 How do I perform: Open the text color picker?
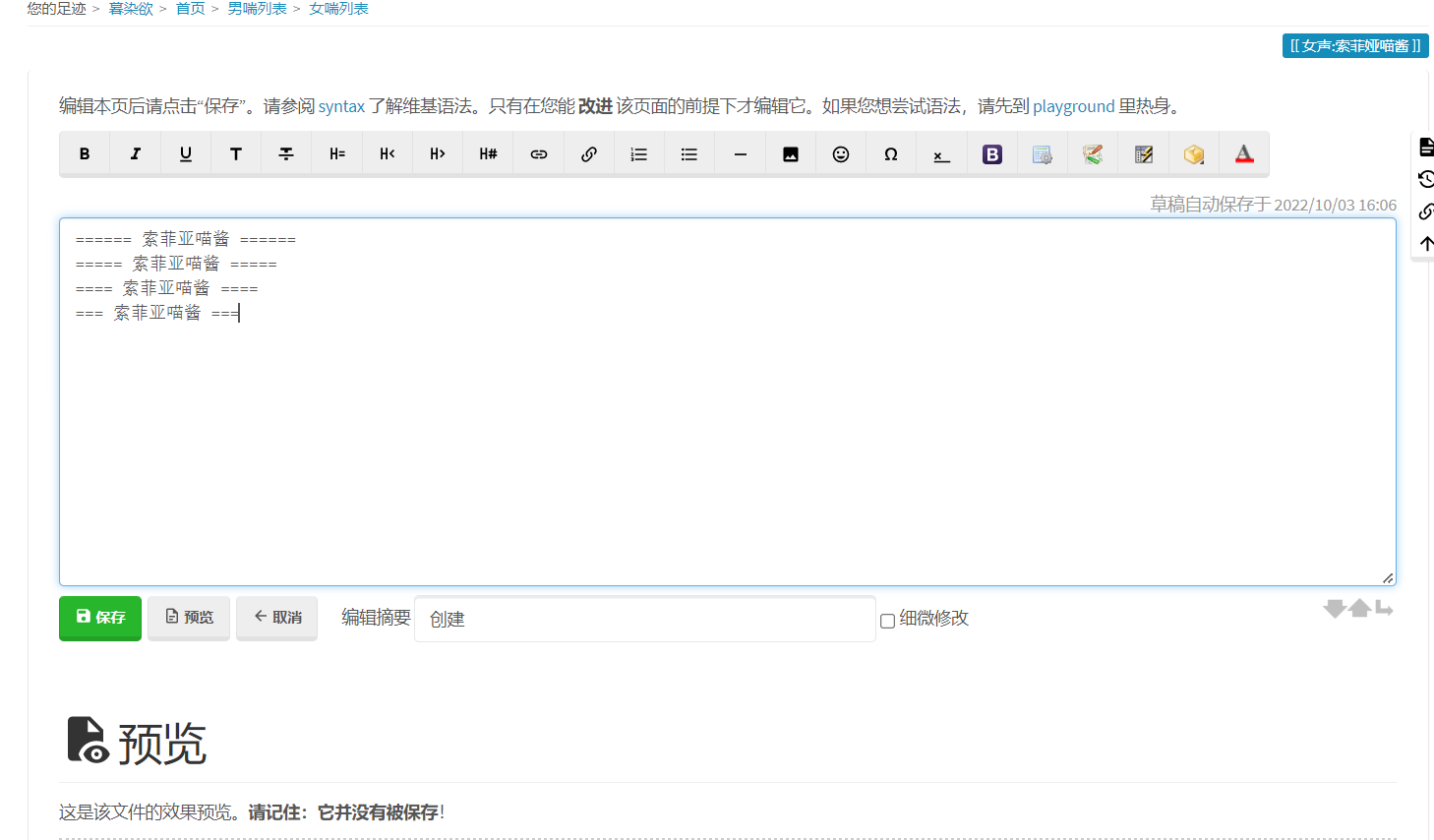coord(1244,154)
